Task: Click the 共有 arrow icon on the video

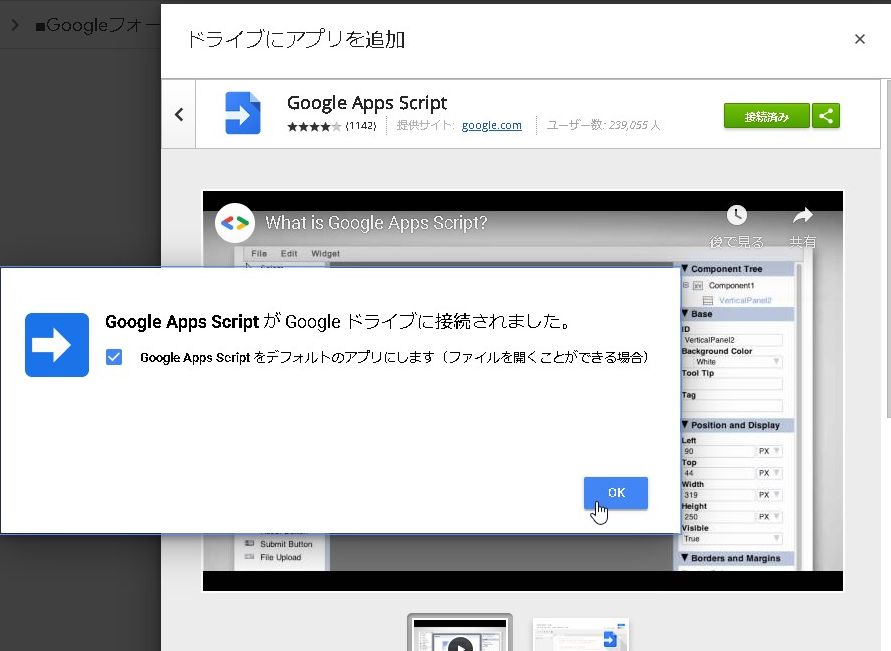Action: (x=803, y=216)
